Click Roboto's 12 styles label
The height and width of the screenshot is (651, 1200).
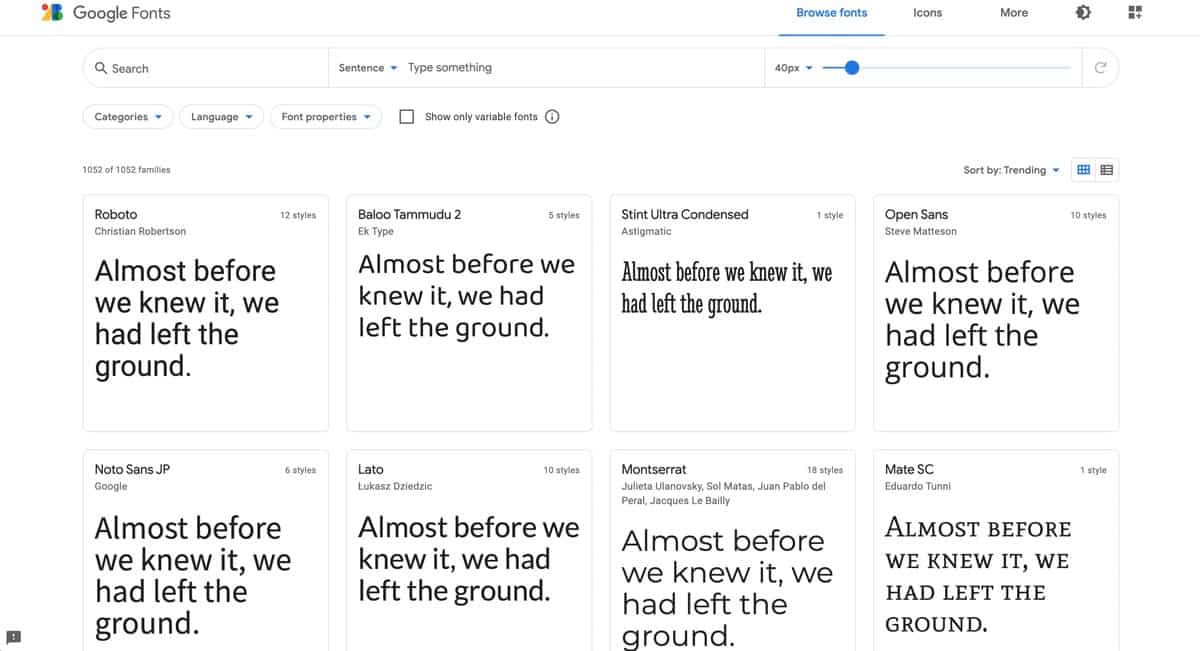tap(298, 215)
